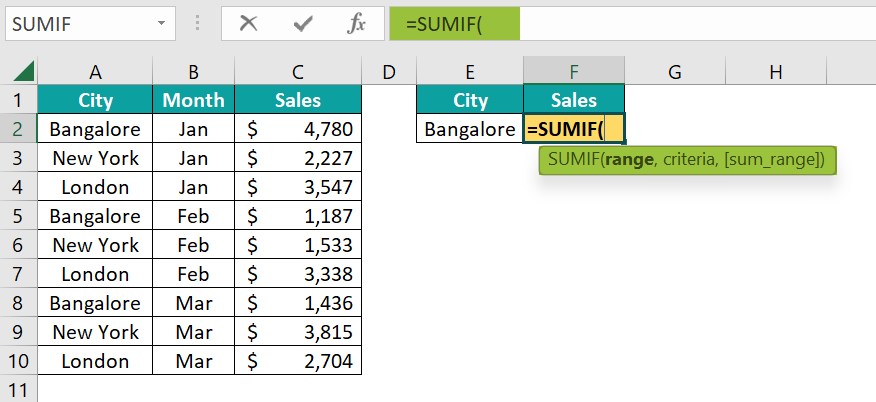Open the Name Box dropdown arrow
Screen dimensions: 876x402
point(161,23)
